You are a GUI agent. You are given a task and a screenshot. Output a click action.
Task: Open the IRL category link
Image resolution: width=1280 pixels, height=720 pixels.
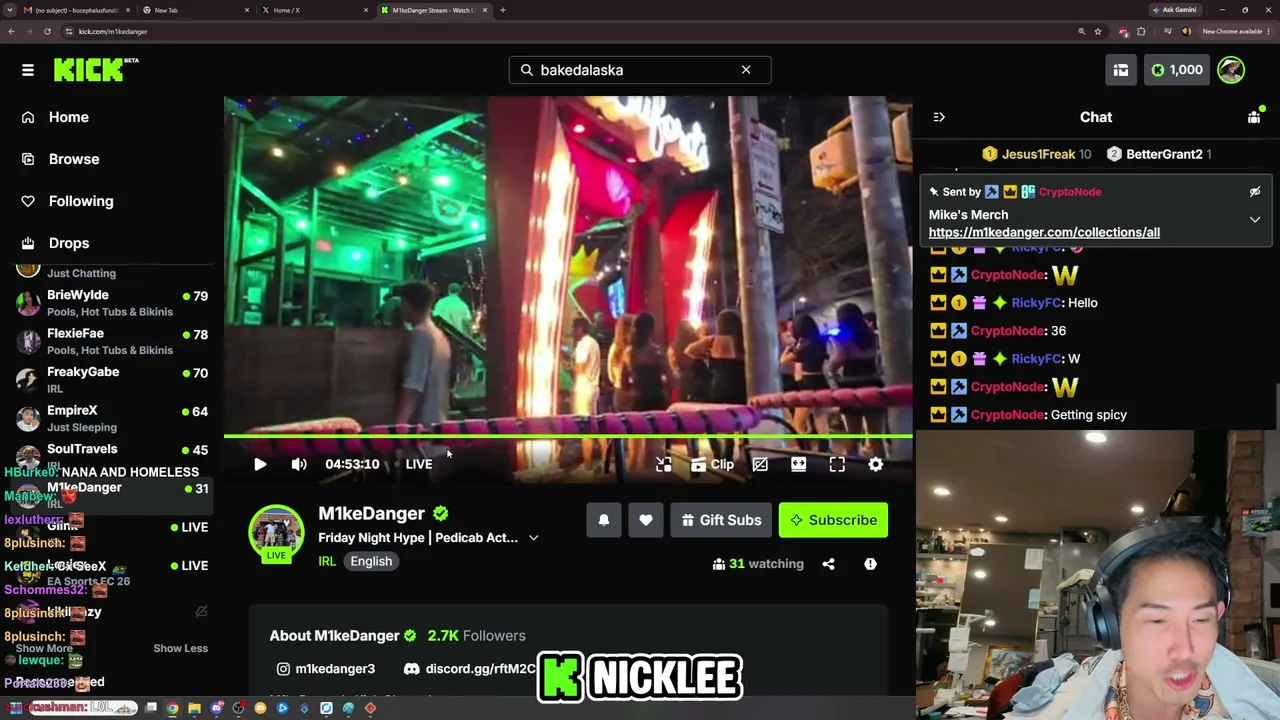[327, 561]
